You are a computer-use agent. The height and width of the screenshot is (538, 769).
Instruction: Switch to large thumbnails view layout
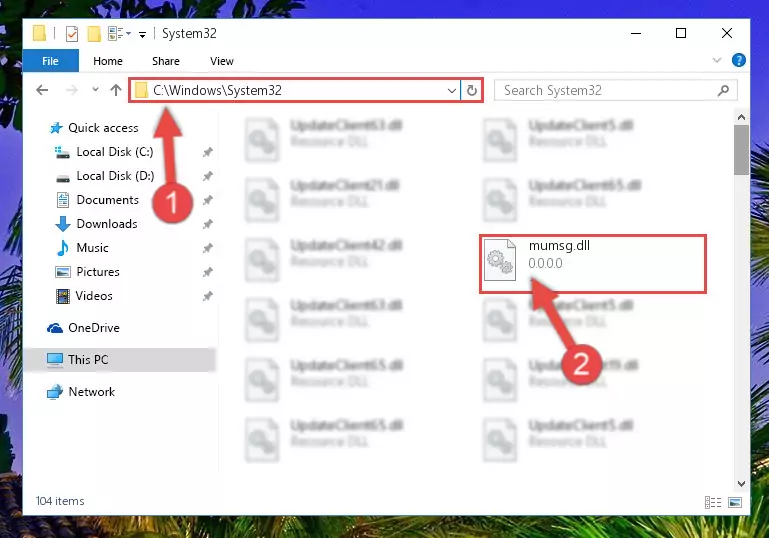click(735, 502)
